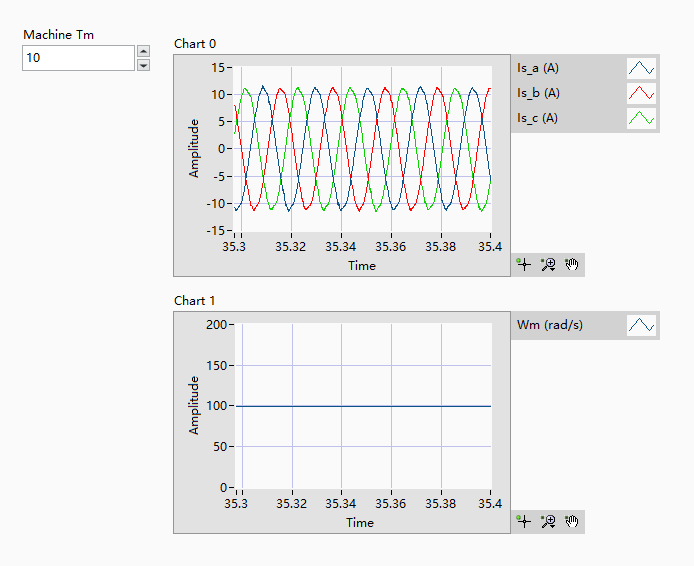Click the Time axis label of Chart 1
The width and height of the screenshot is (694, 566).
point(360,523)
